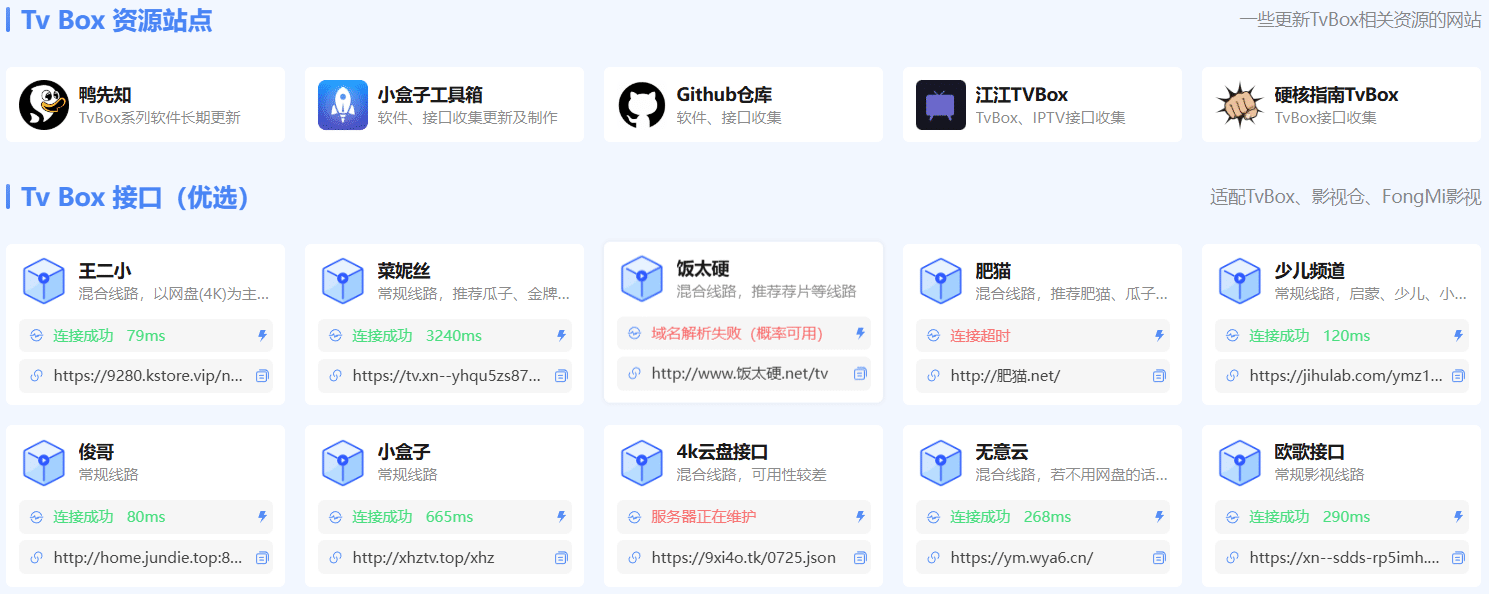The height and width of the screenshot is (594, 1489).
Task: Click the 小盒子工具箱 rocket icon
Action: coord(343,105)
